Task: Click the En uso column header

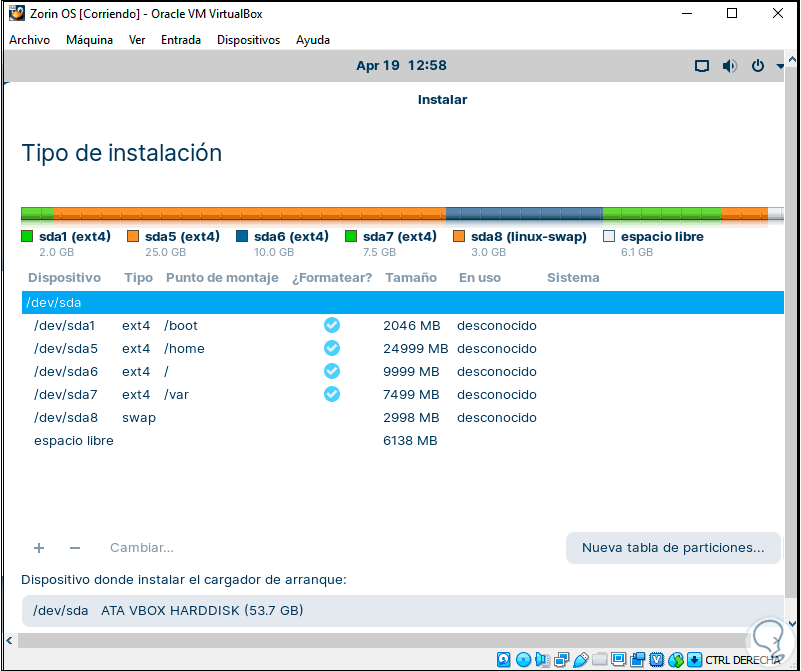Action: (480, 278)
